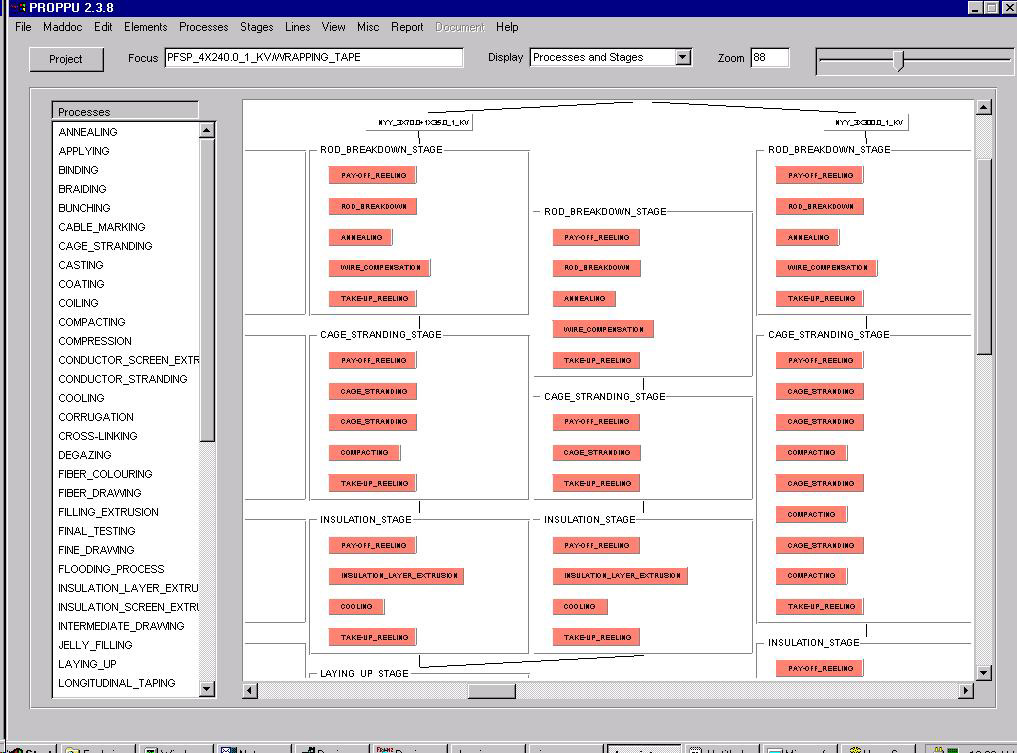The width and height of the screenshot is (1017, 753).
Task: Open the Report menu
Action: click(407, 27)
